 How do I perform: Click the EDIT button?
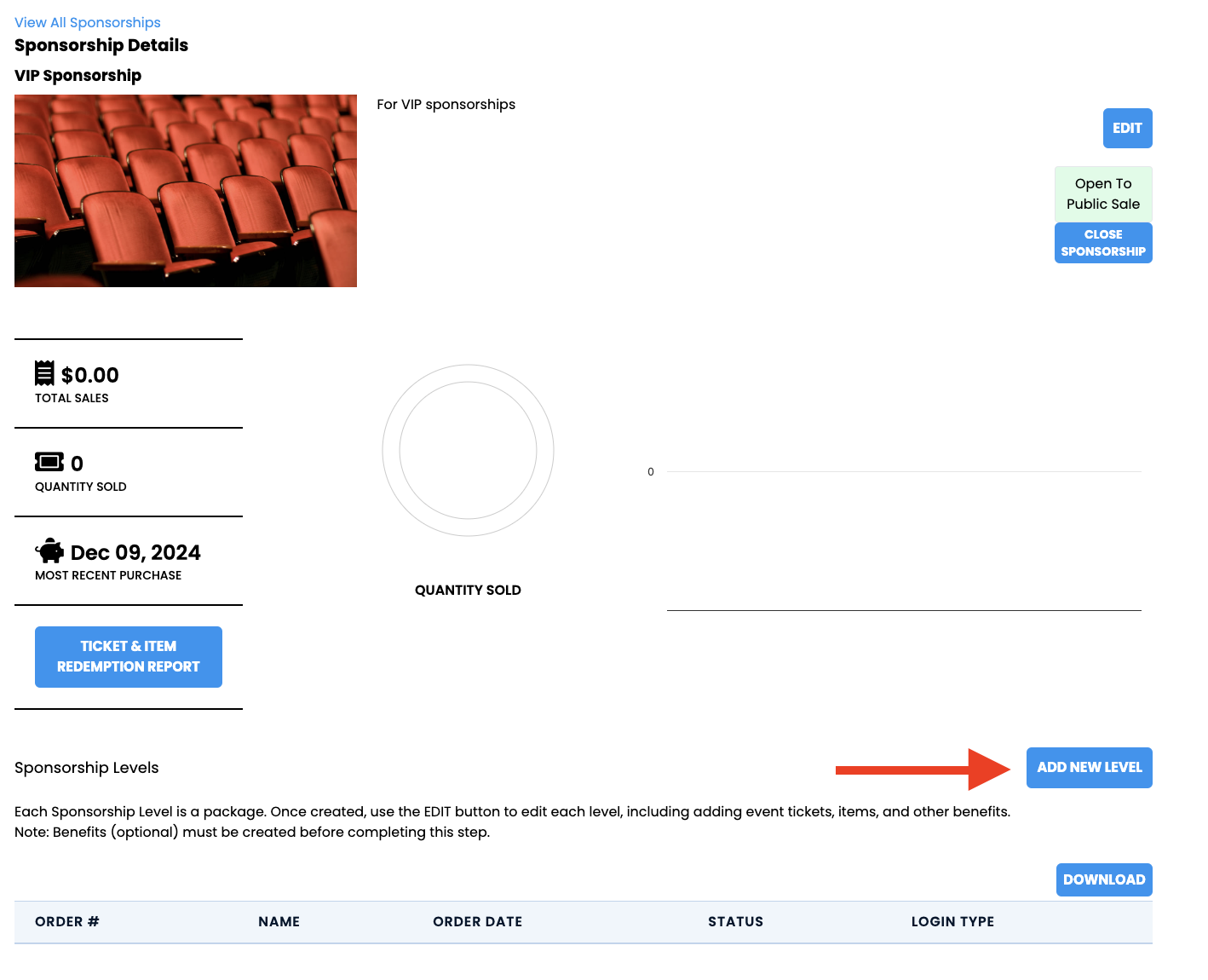pos(1127,129)
